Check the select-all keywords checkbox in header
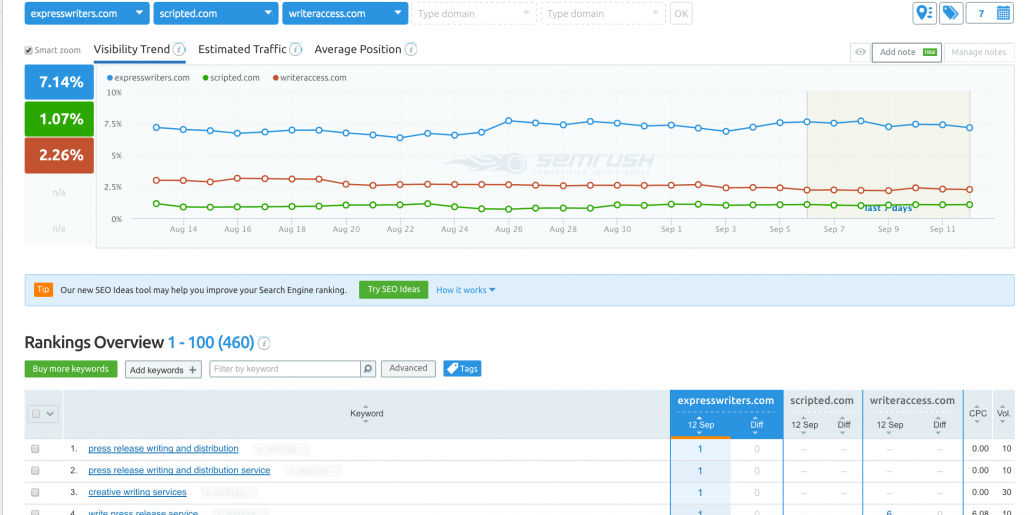Screen dimensions: 1030x515 coord(36,414)
